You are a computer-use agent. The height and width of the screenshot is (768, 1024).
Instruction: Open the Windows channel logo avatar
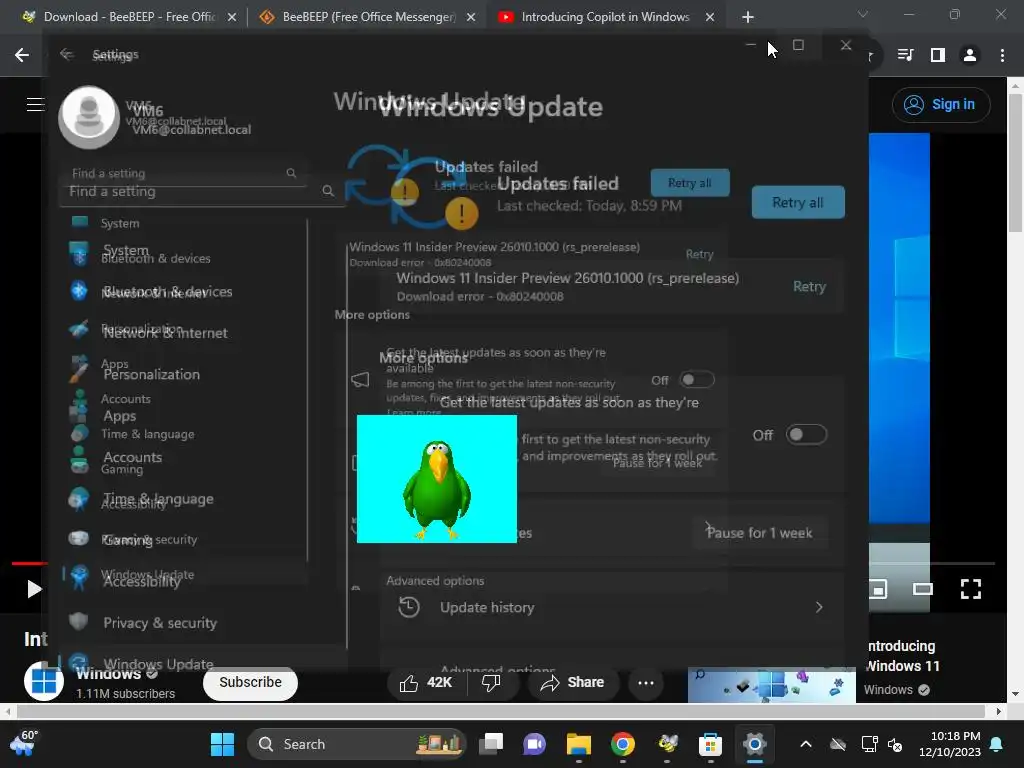tap(44, 681)
